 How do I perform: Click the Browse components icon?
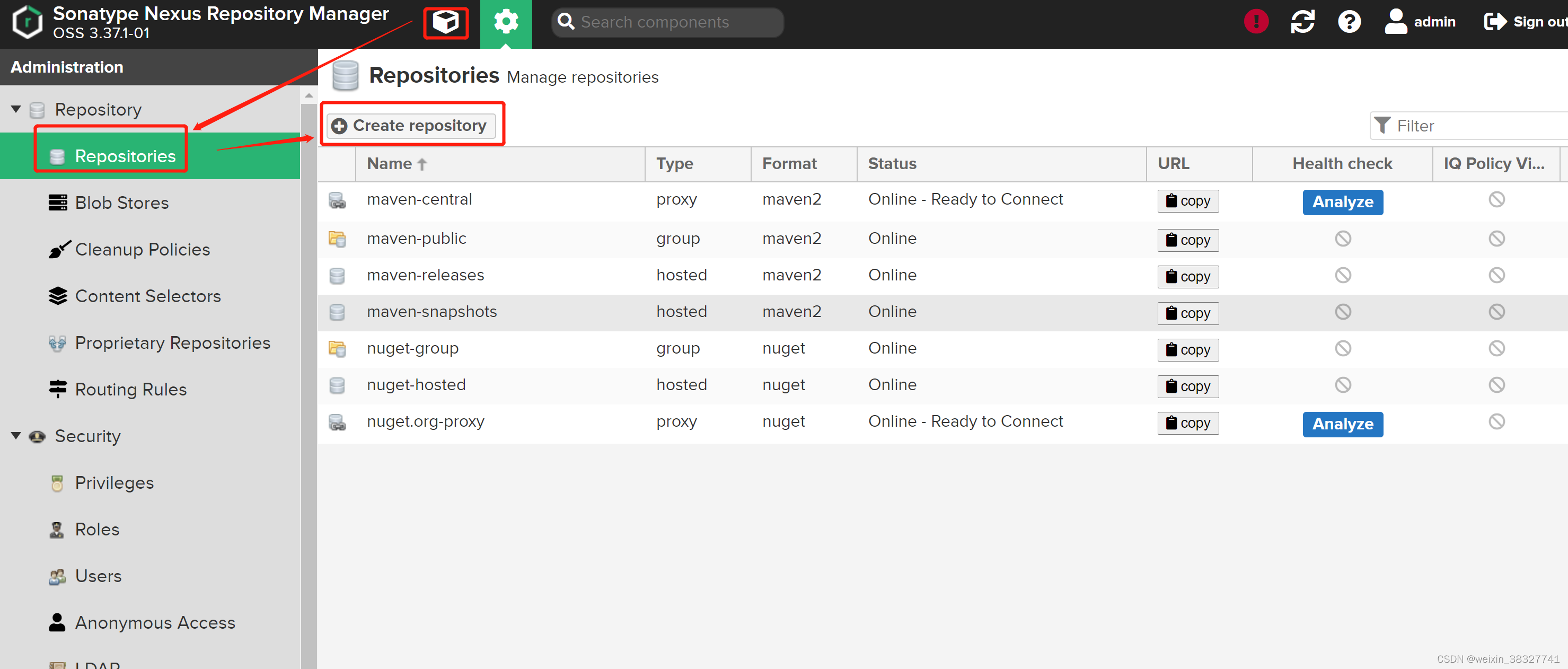(x=448, y=21)
